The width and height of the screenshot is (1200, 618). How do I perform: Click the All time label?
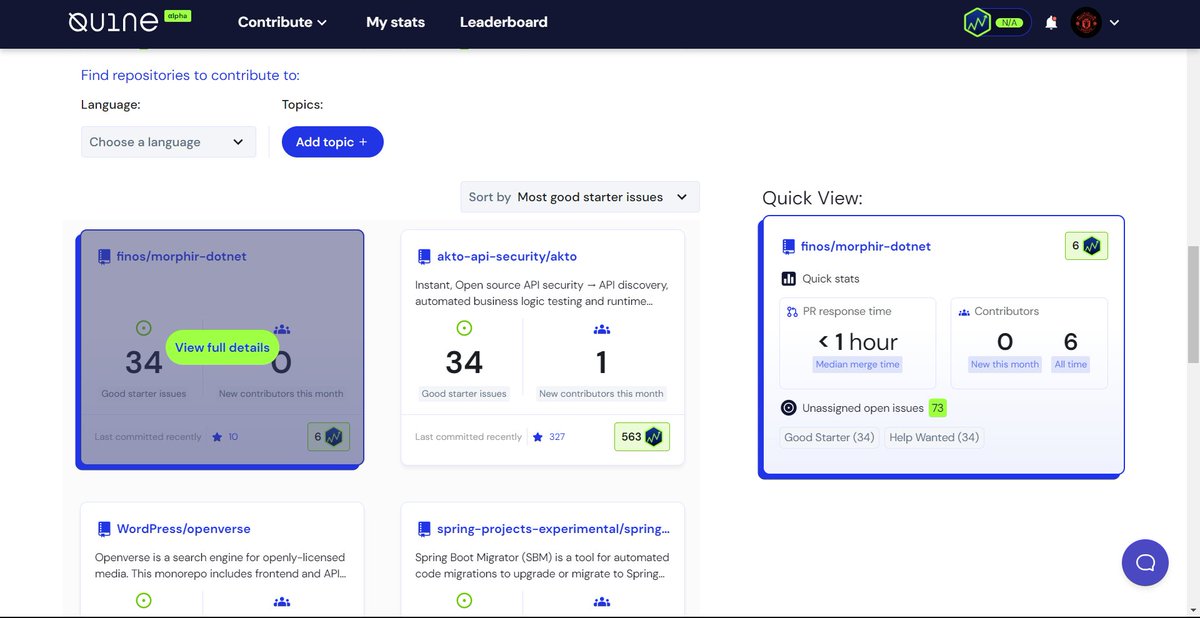pyautogui.click(x=1071, y=365)
